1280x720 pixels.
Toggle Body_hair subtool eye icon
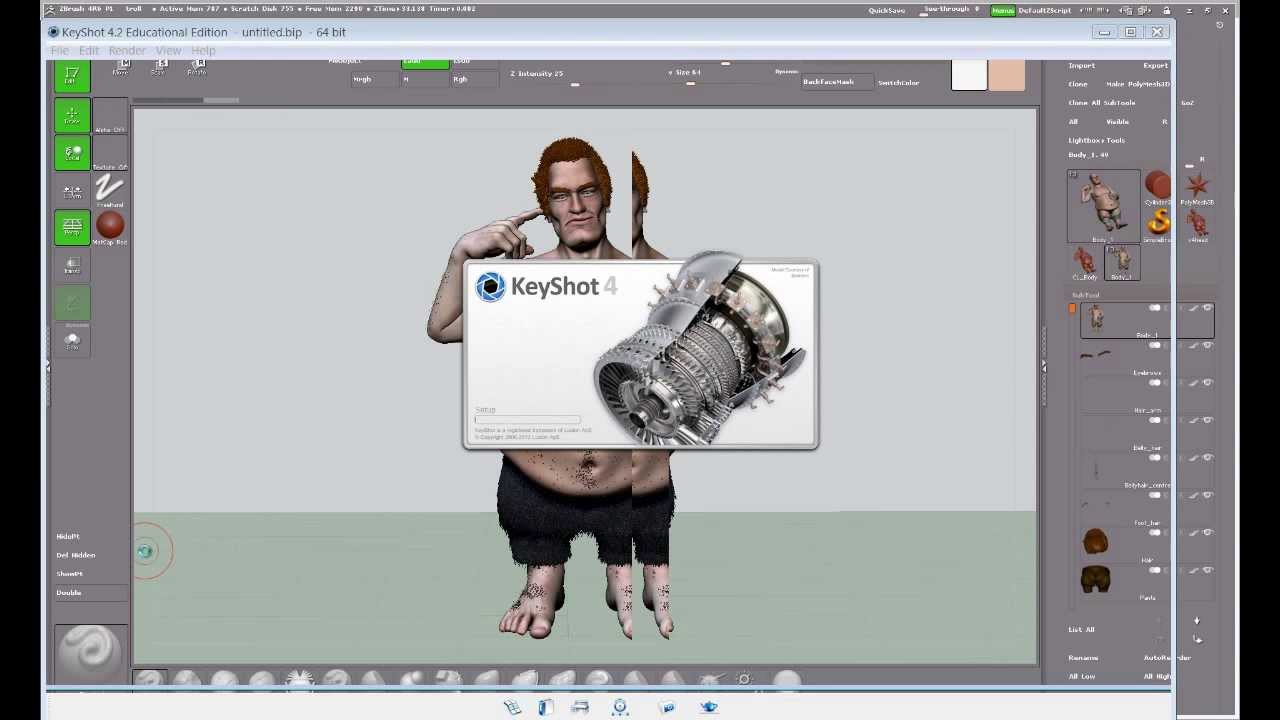1207,420
